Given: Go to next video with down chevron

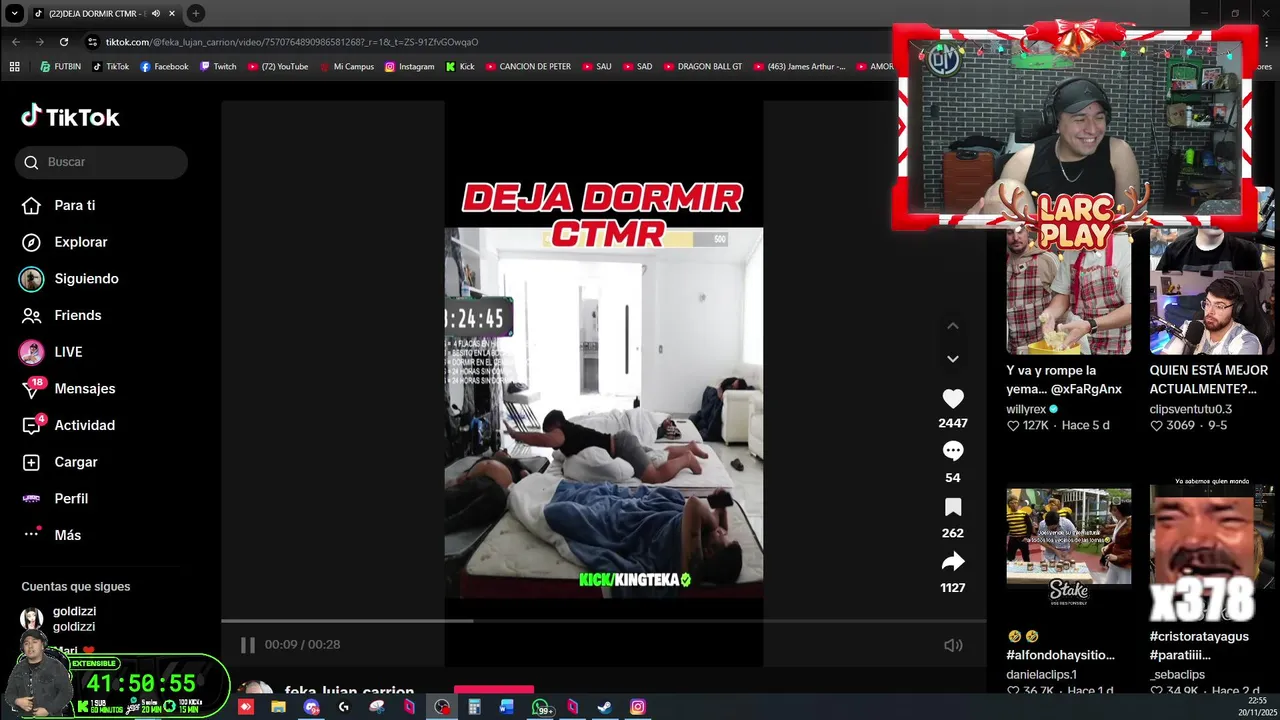Looking at the screenshot, I should 953,359.
